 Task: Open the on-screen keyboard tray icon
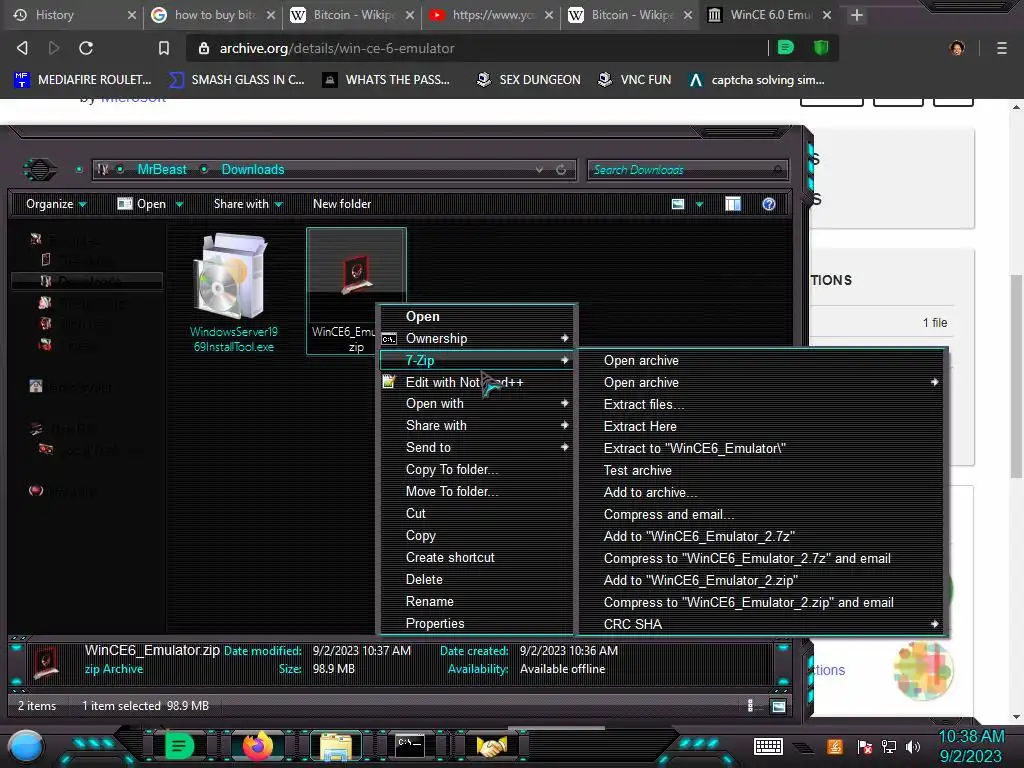(x=768, y=746)
